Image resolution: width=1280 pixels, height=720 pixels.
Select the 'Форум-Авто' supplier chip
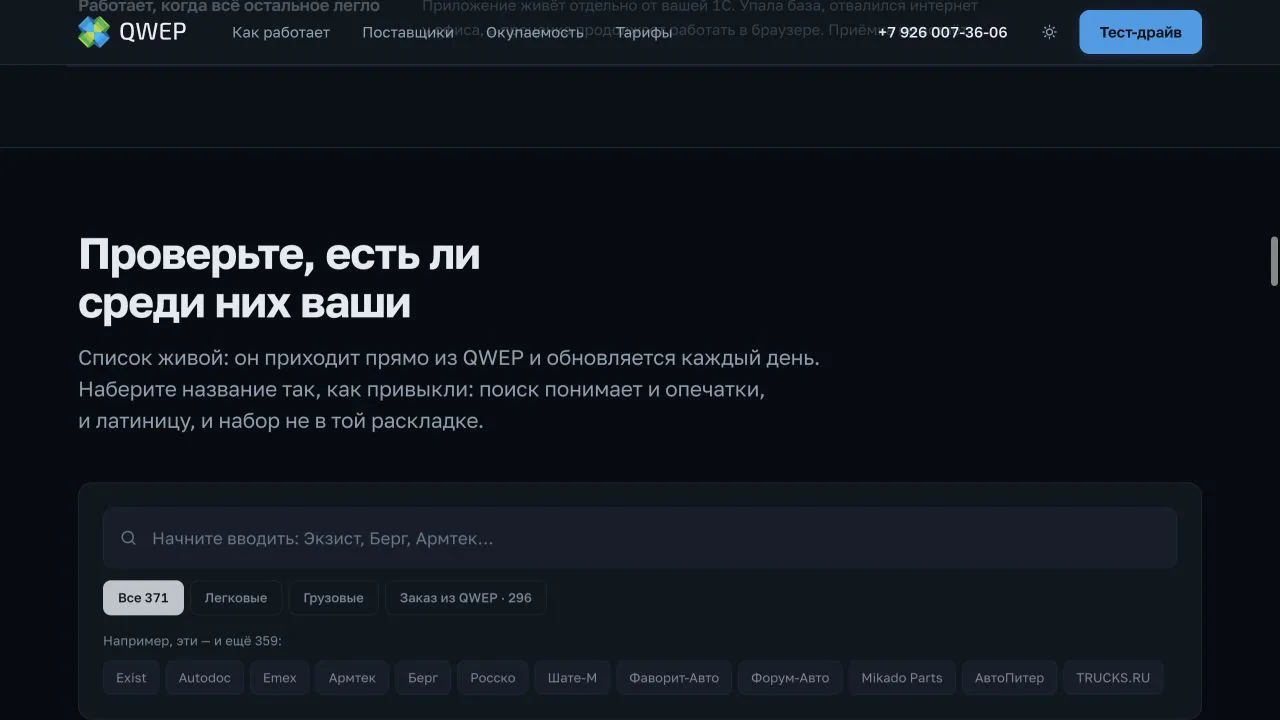tap(790, 678)
